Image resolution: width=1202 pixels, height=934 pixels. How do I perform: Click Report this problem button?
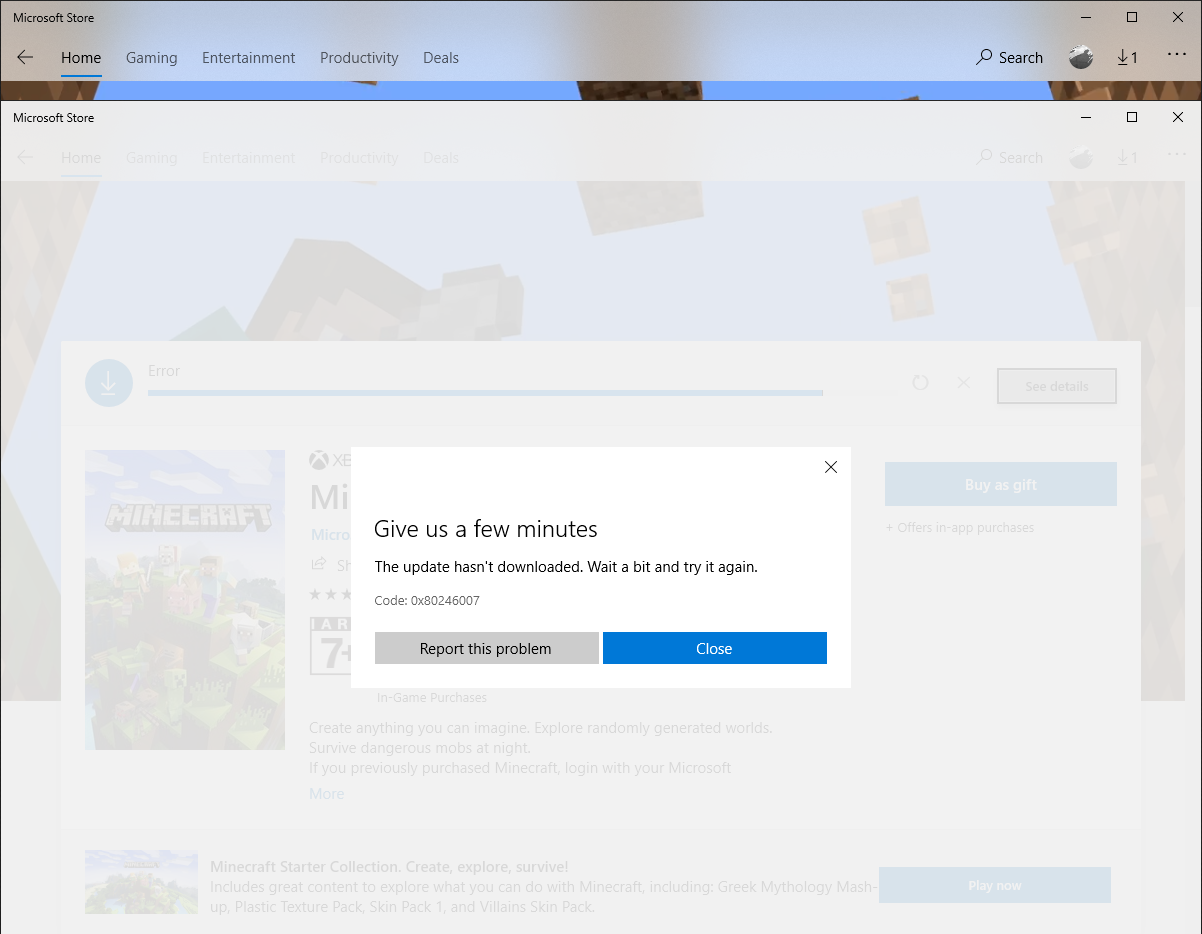point(486,648)
